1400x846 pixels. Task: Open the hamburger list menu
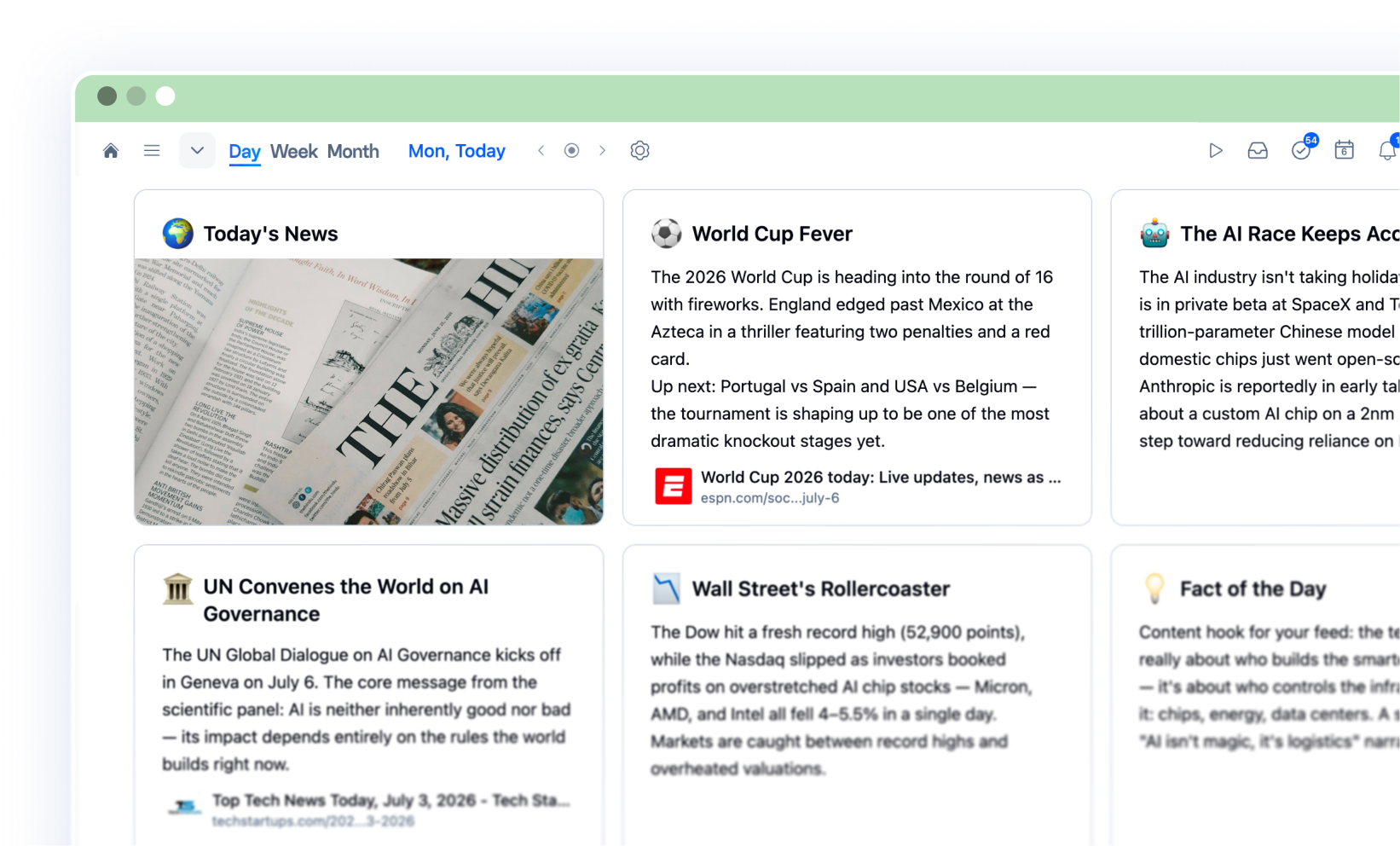pos(152,151)
